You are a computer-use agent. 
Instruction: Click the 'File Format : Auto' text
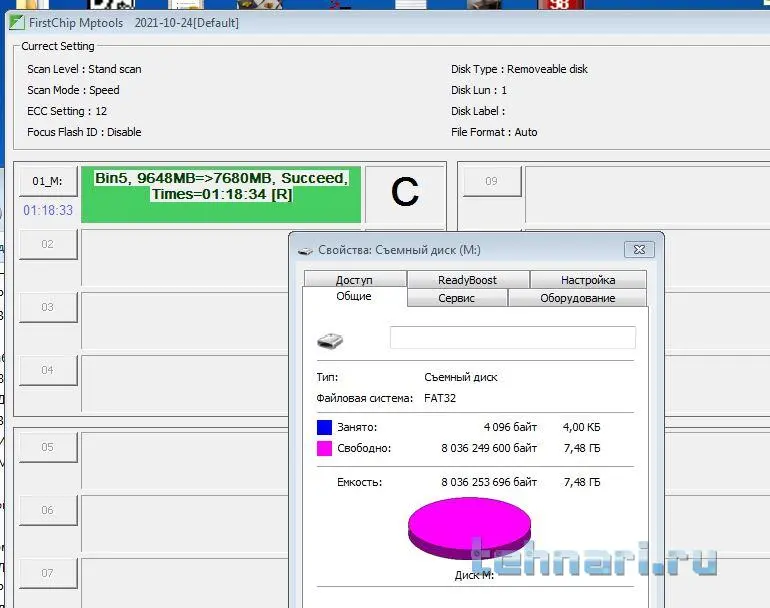coord(494,132)
